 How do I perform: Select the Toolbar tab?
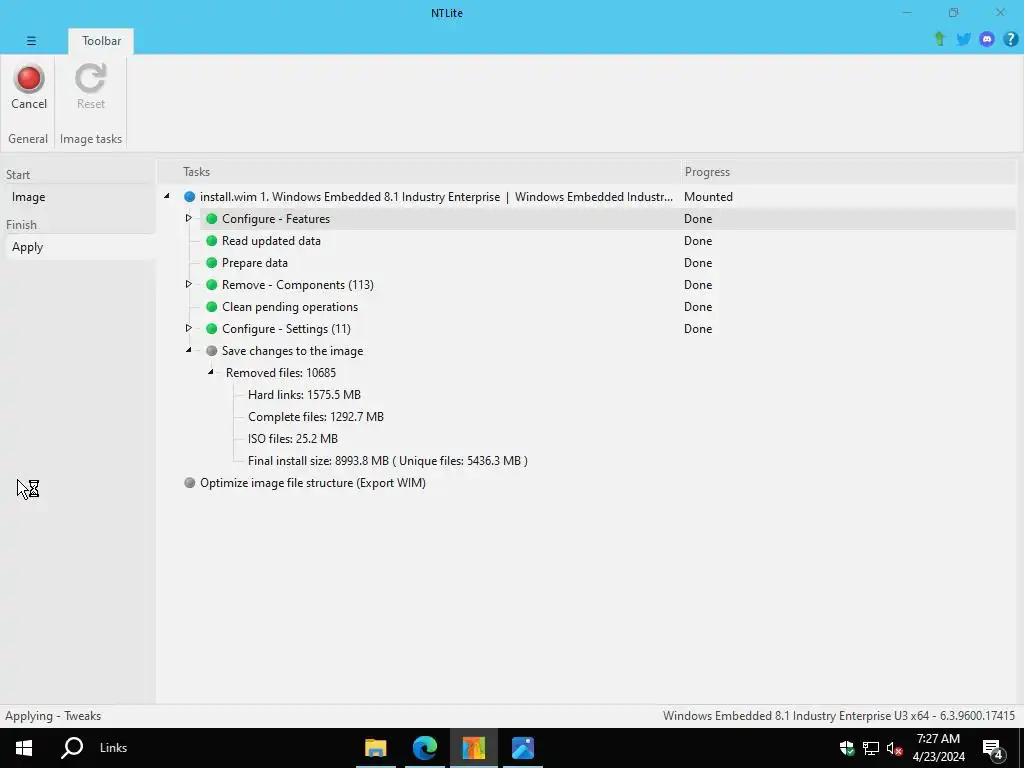click(101, 41)
